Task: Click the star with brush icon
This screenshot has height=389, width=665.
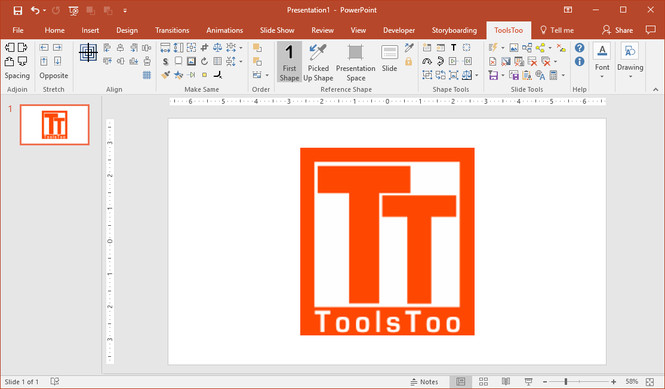Action: click(x=179, y=75)
